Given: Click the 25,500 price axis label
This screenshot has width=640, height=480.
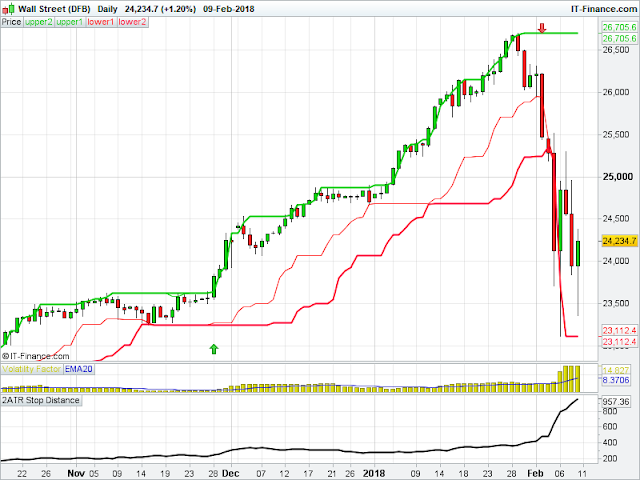Looking at the screenshot, I should [616, 135].
